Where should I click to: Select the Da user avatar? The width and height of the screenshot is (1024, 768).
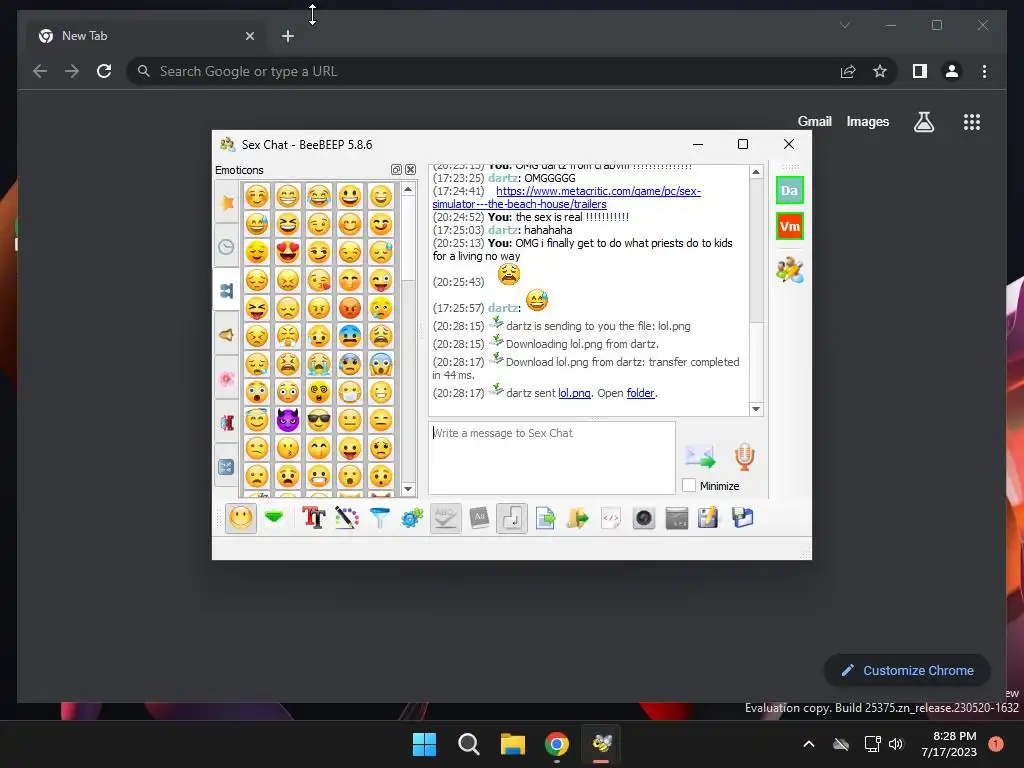coord(790,191)
